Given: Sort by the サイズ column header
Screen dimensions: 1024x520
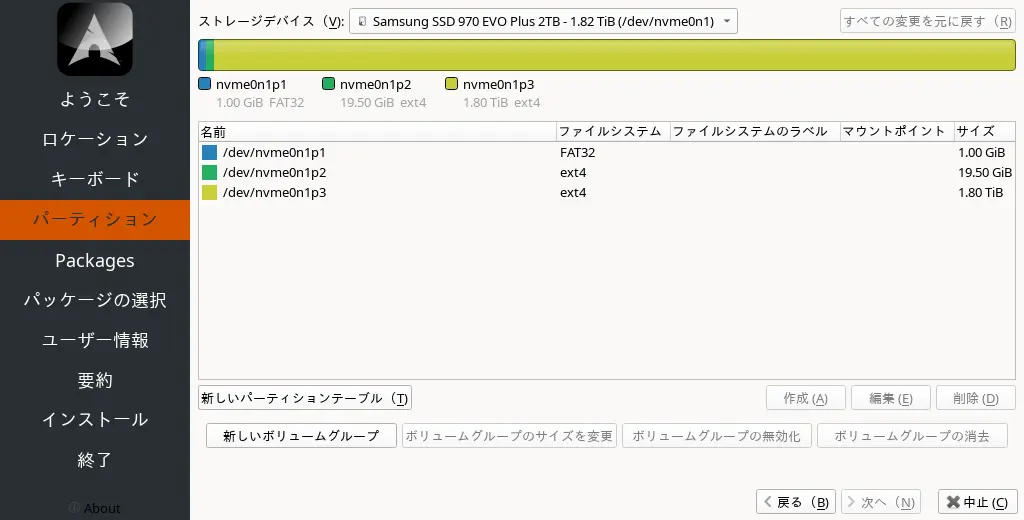Looking at the screenshot, I should [983, 131].
